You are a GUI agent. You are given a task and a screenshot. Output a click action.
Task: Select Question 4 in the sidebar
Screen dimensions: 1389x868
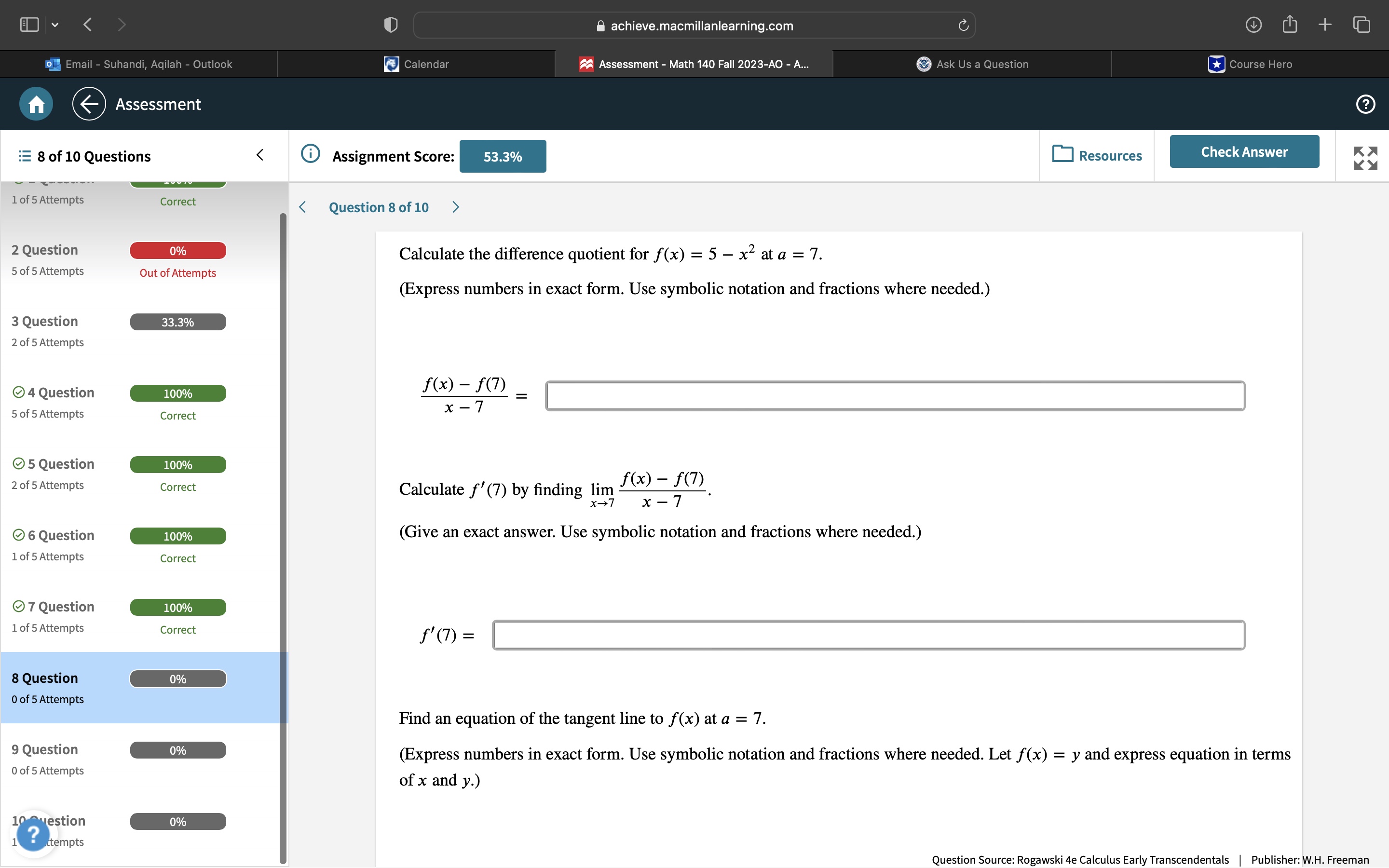(60, 392)
